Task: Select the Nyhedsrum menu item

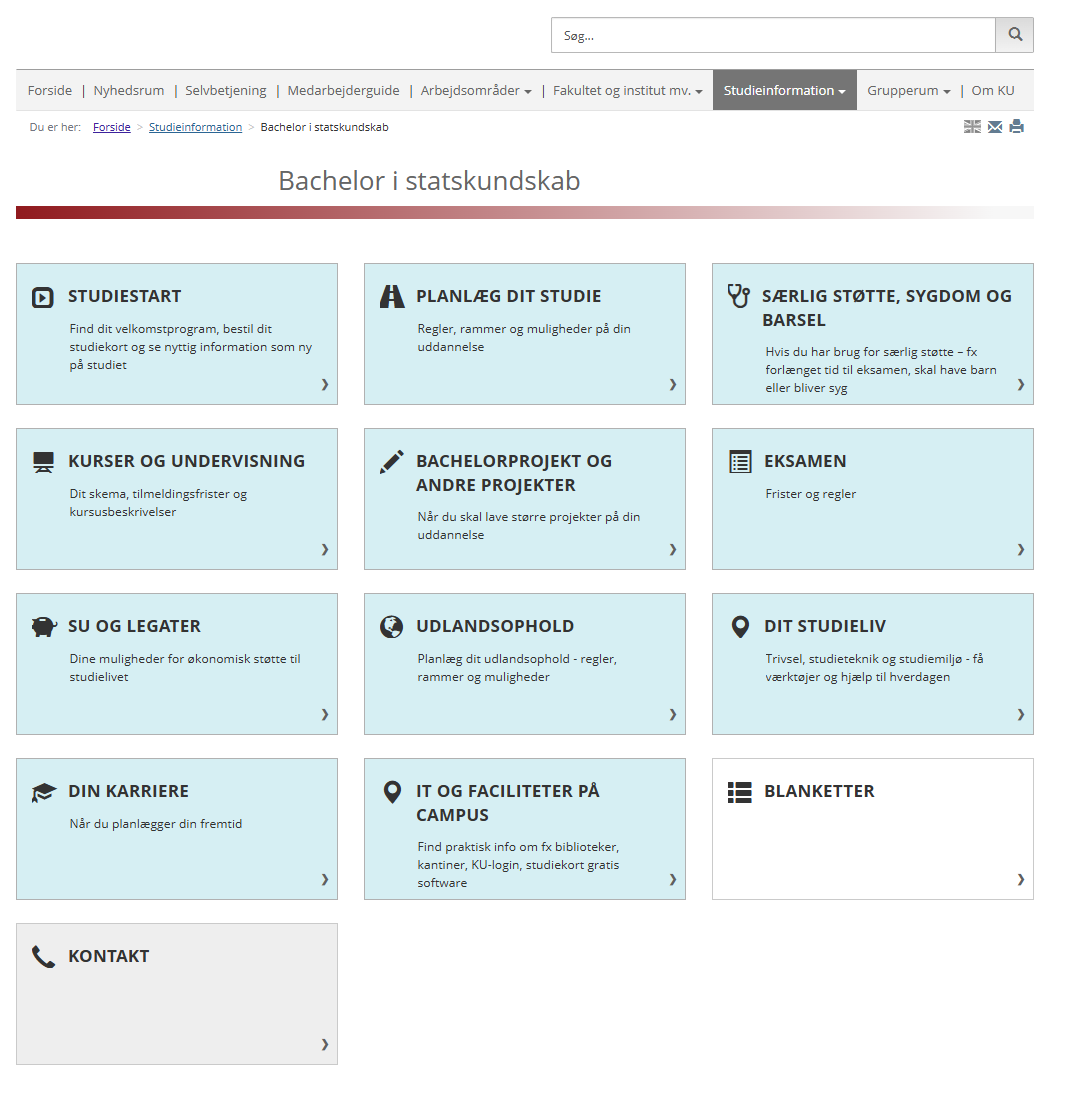Action: 128,90
